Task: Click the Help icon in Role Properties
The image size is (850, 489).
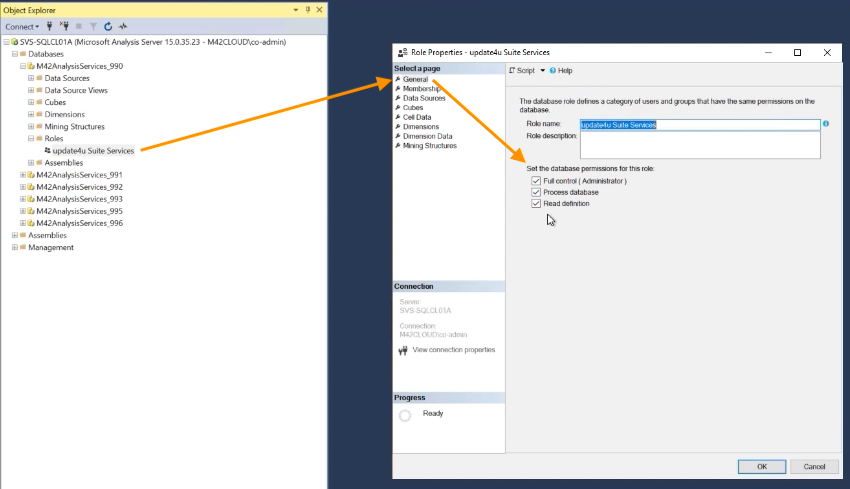Action: pos(560,71)
